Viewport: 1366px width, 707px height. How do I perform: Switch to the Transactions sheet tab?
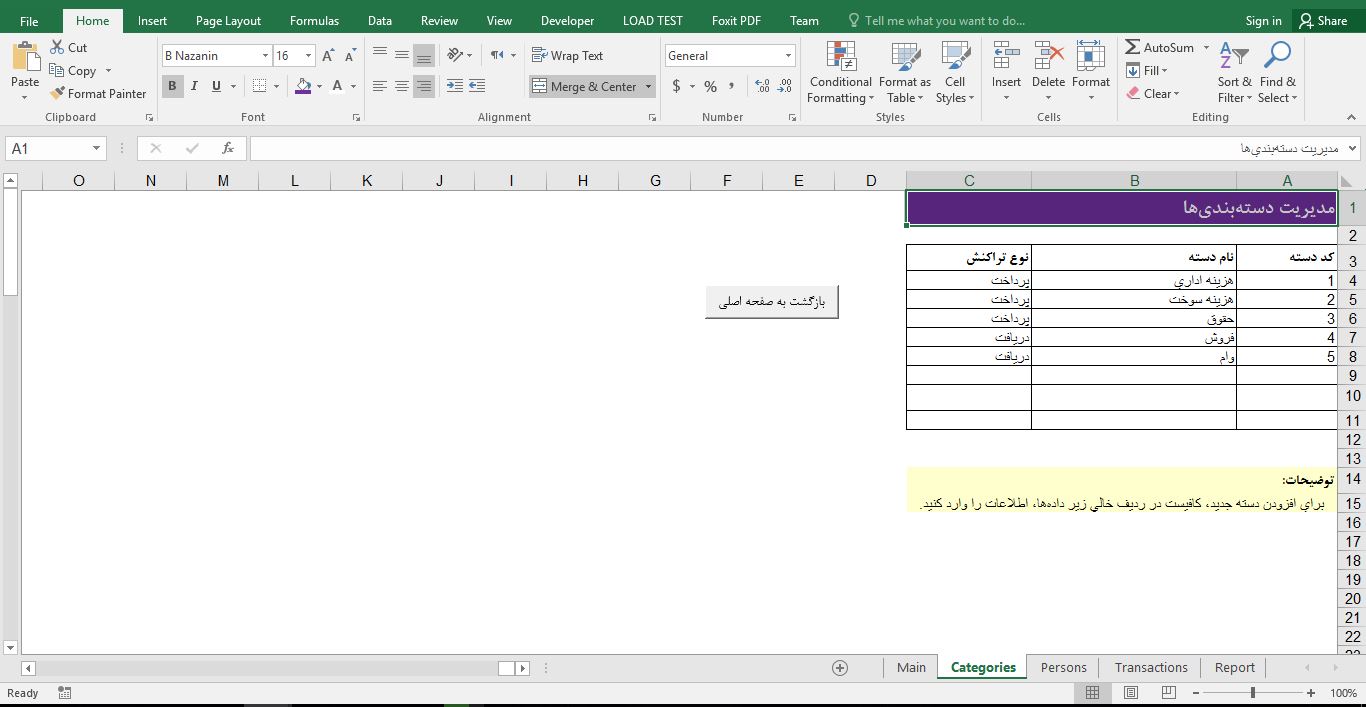pos(1151,667)
